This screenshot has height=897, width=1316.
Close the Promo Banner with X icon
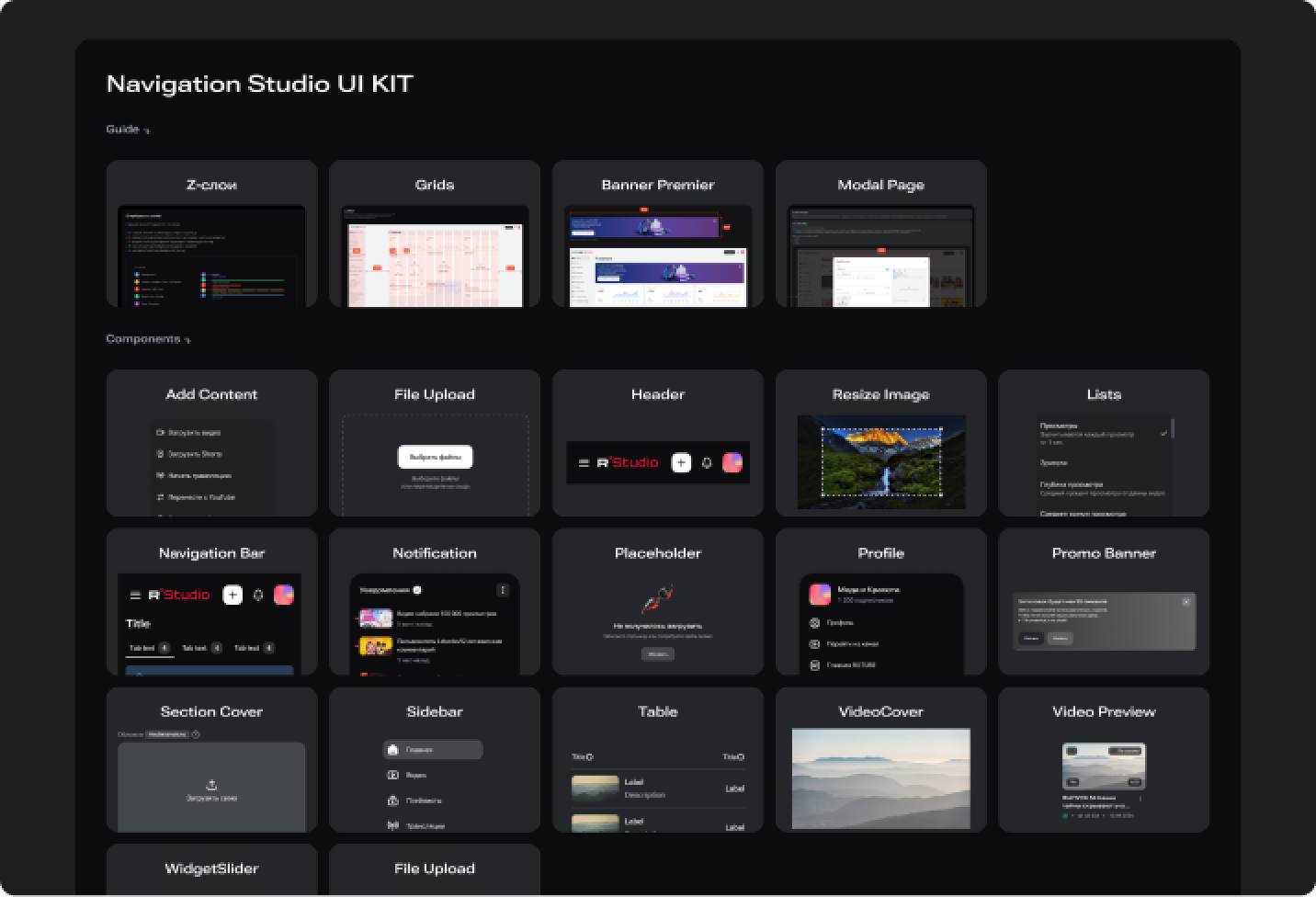(x=1186, y=602)
